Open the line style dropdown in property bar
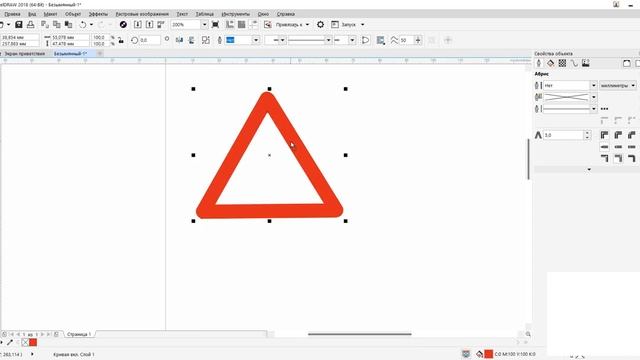The image size is (640, 360). click(x=328, y=40)
